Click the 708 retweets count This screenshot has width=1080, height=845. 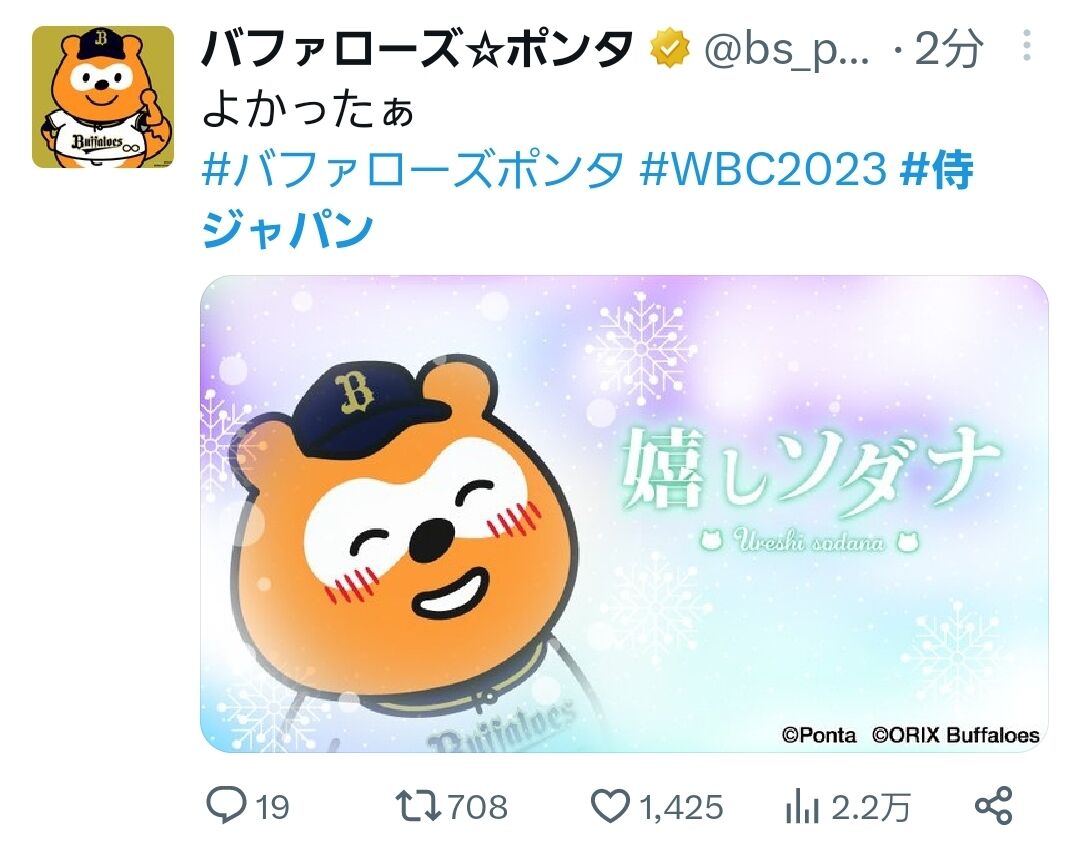click(x=477, y=806)
